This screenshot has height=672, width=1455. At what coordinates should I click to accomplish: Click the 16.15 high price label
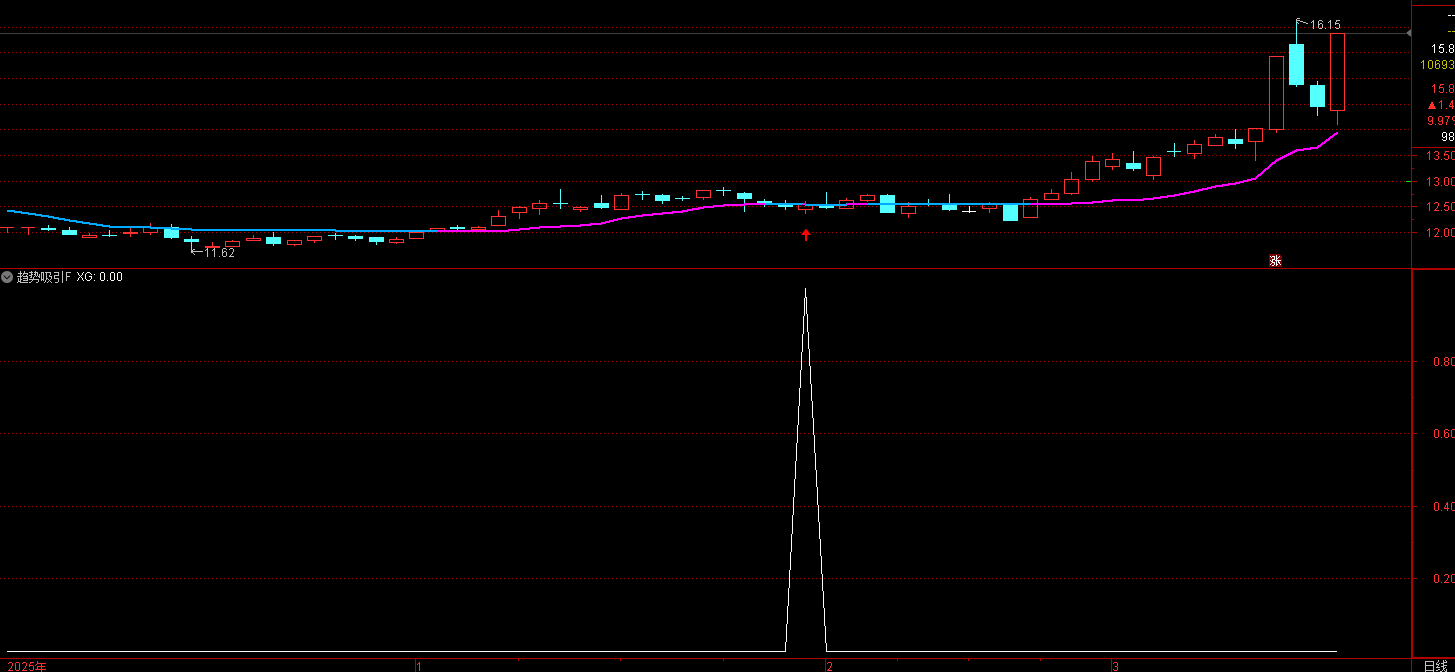click(1324, 24)
